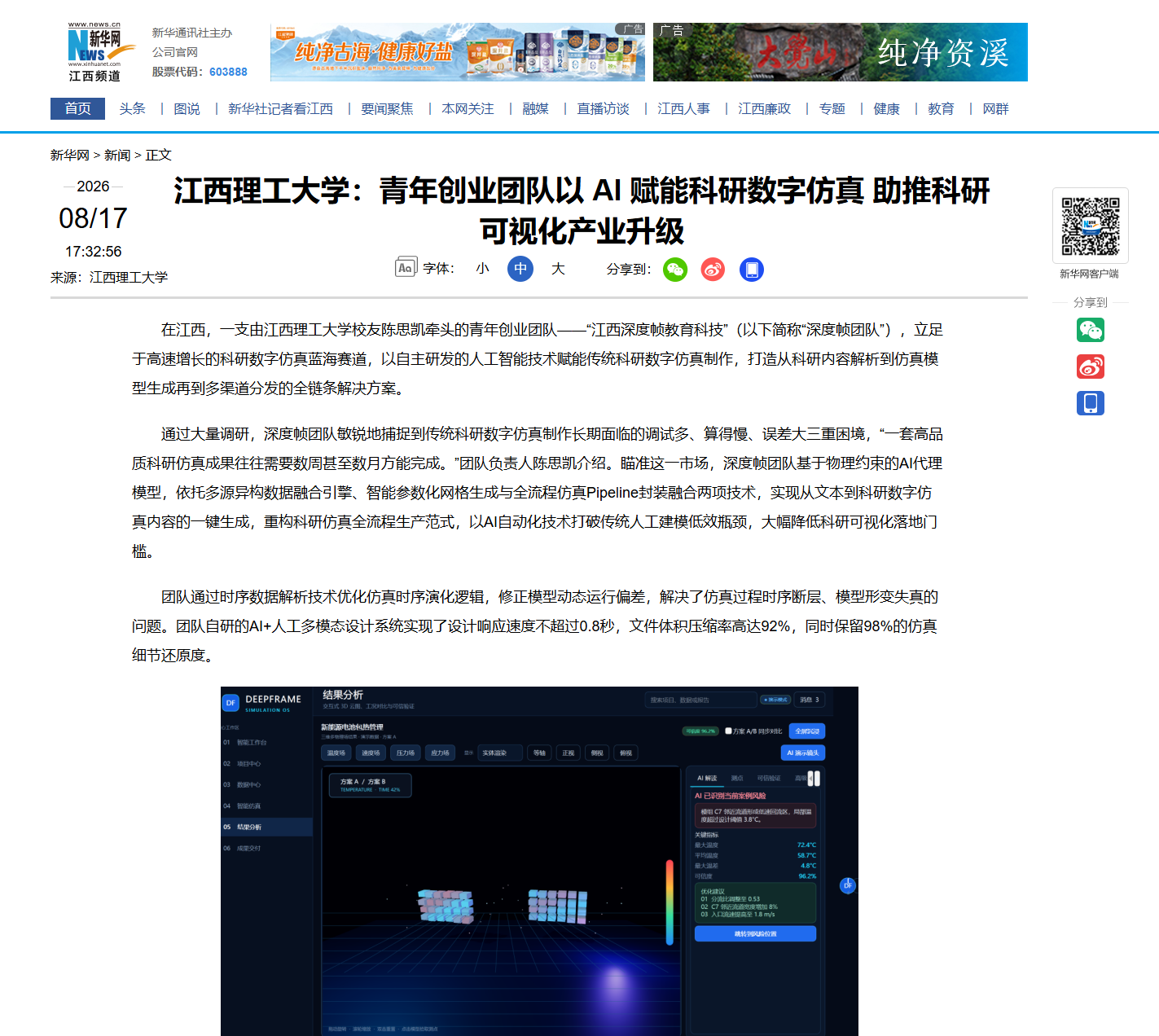Screen dimensions: 1159x1036
Task: Share article via WeChat icon under title
Action: click(x=675, y=270)
